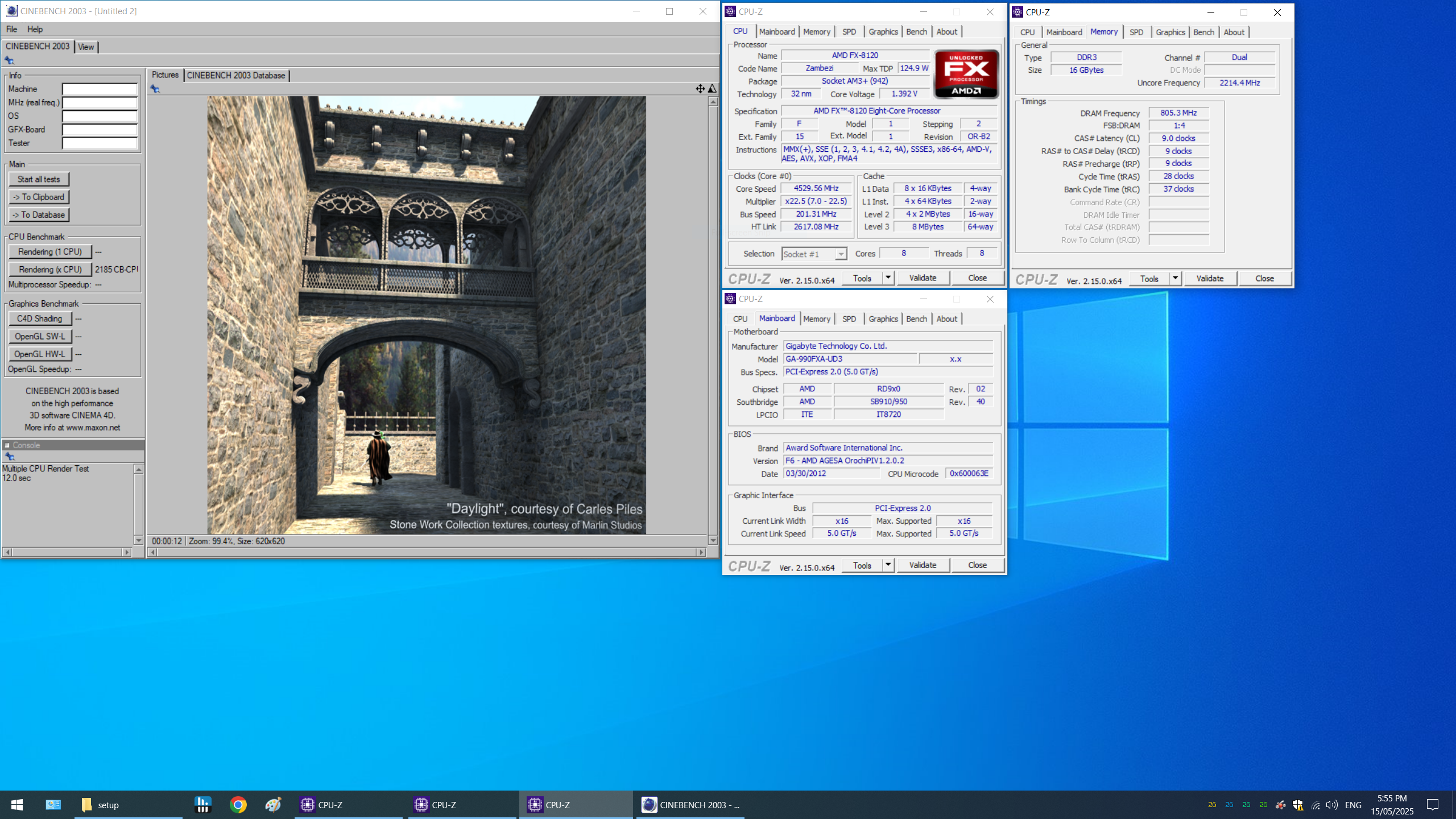Open Google Chrome from the taskbar

point(238,805)
